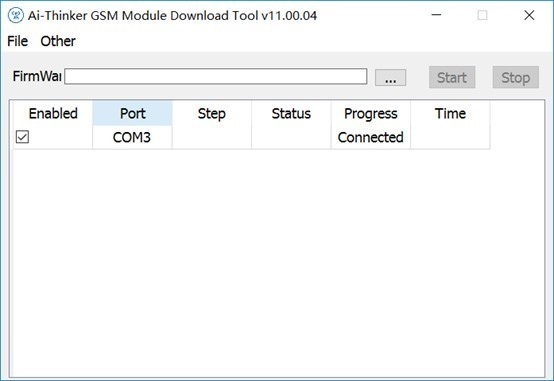Browse for firmware with the ... button
Viewport: 554px width, 381px height.
390,77
